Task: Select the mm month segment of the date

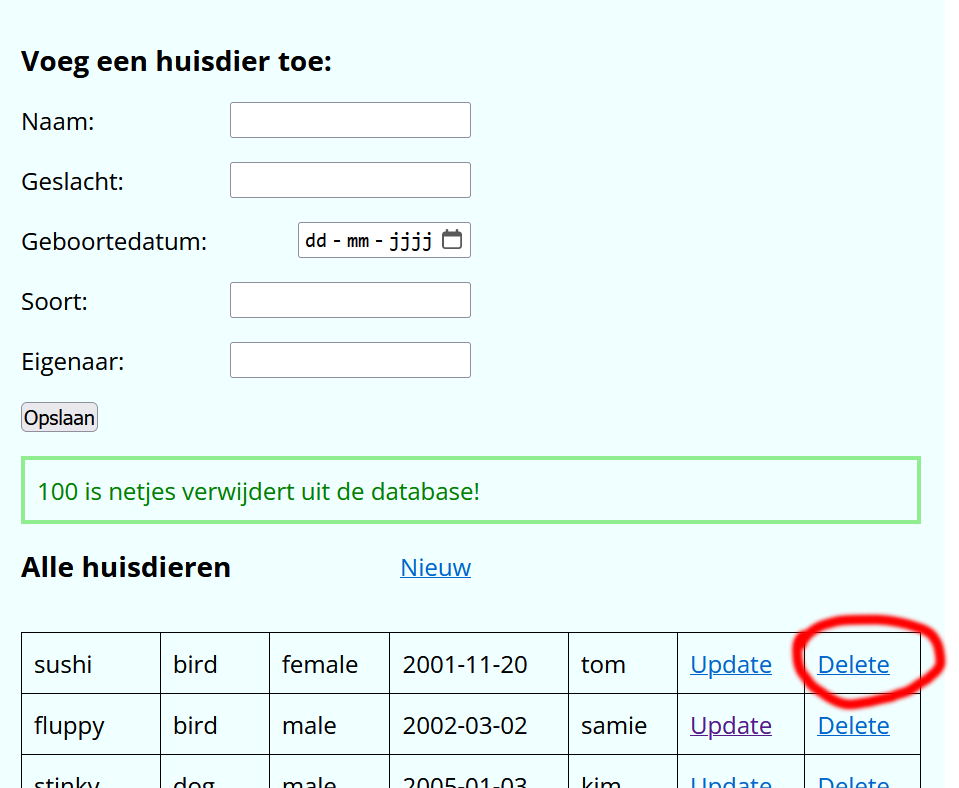Action: point(358,241)
